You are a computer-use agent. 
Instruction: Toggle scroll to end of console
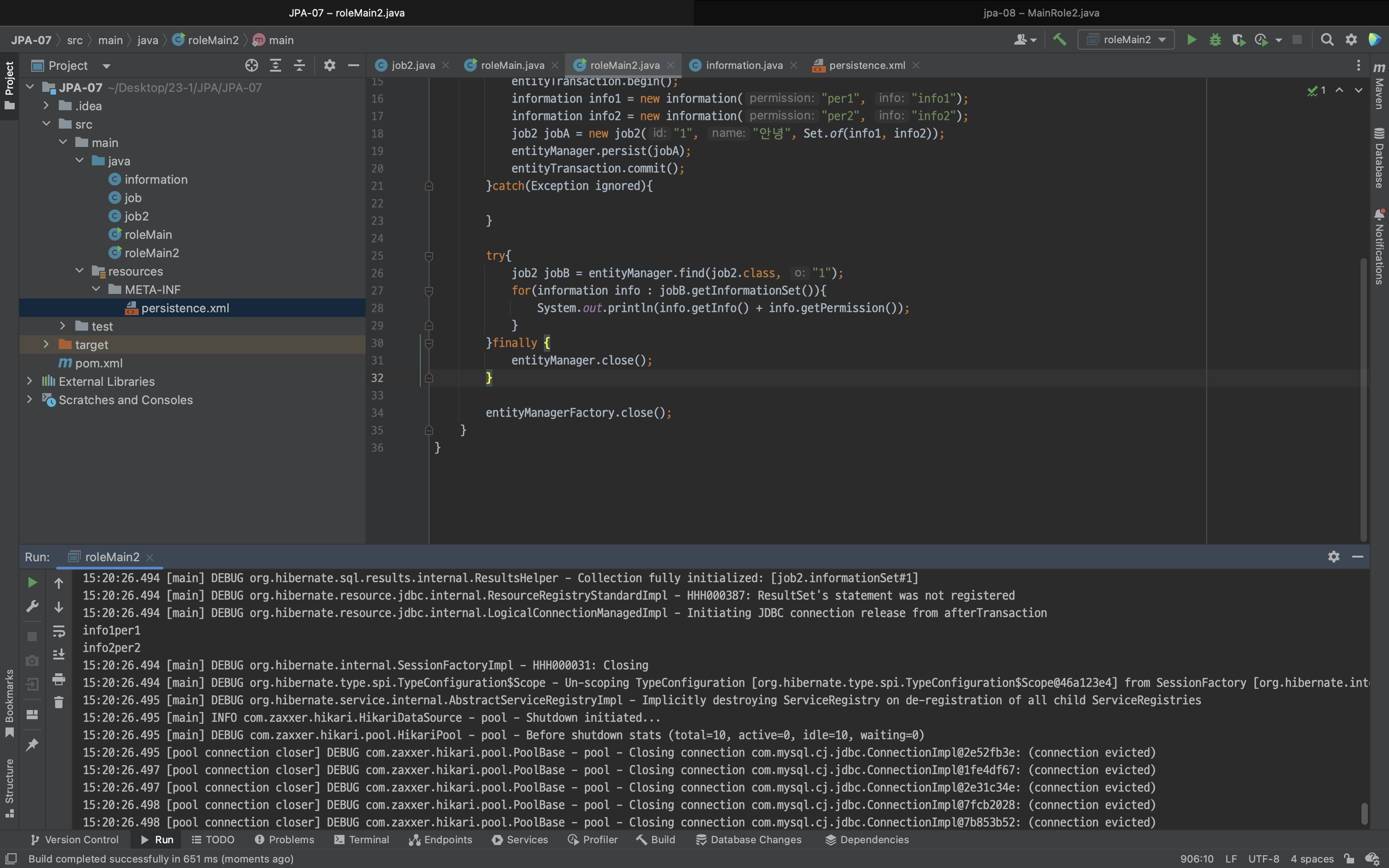(58, 654)
